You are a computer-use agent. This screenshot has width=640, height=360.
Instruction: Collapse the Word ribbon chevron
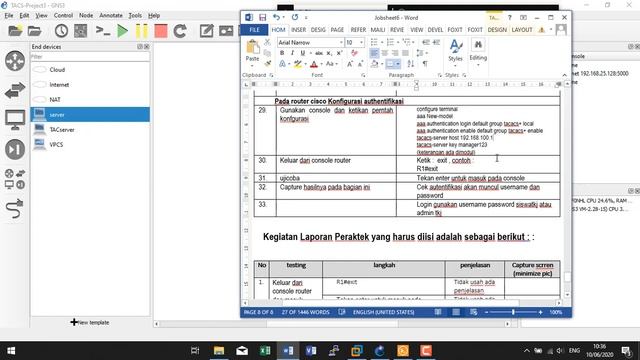[564, 75]
